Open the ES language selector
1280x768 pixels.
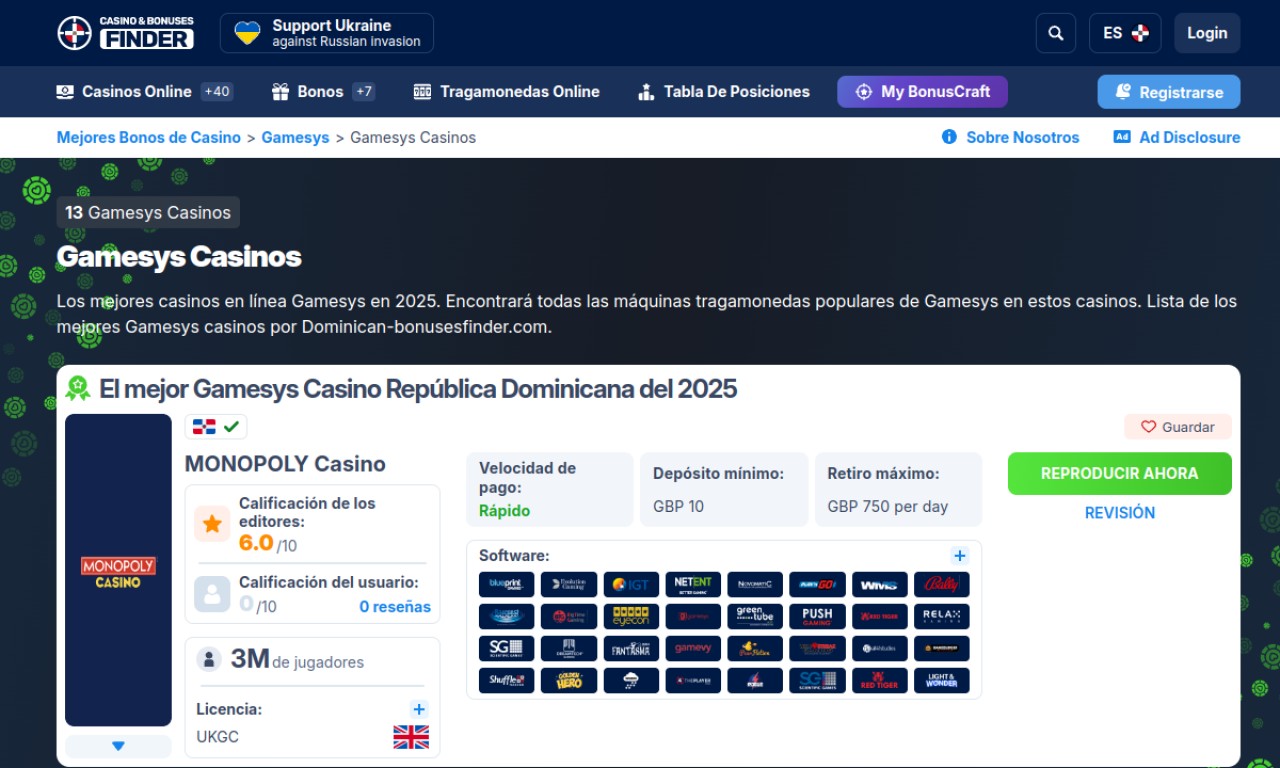click(x=1125, y=33)
